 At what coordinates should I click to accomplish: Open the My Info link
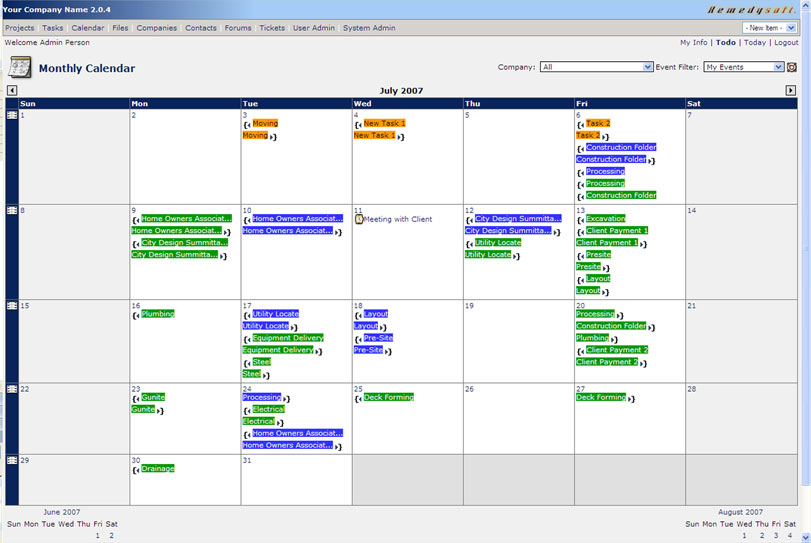694,43
